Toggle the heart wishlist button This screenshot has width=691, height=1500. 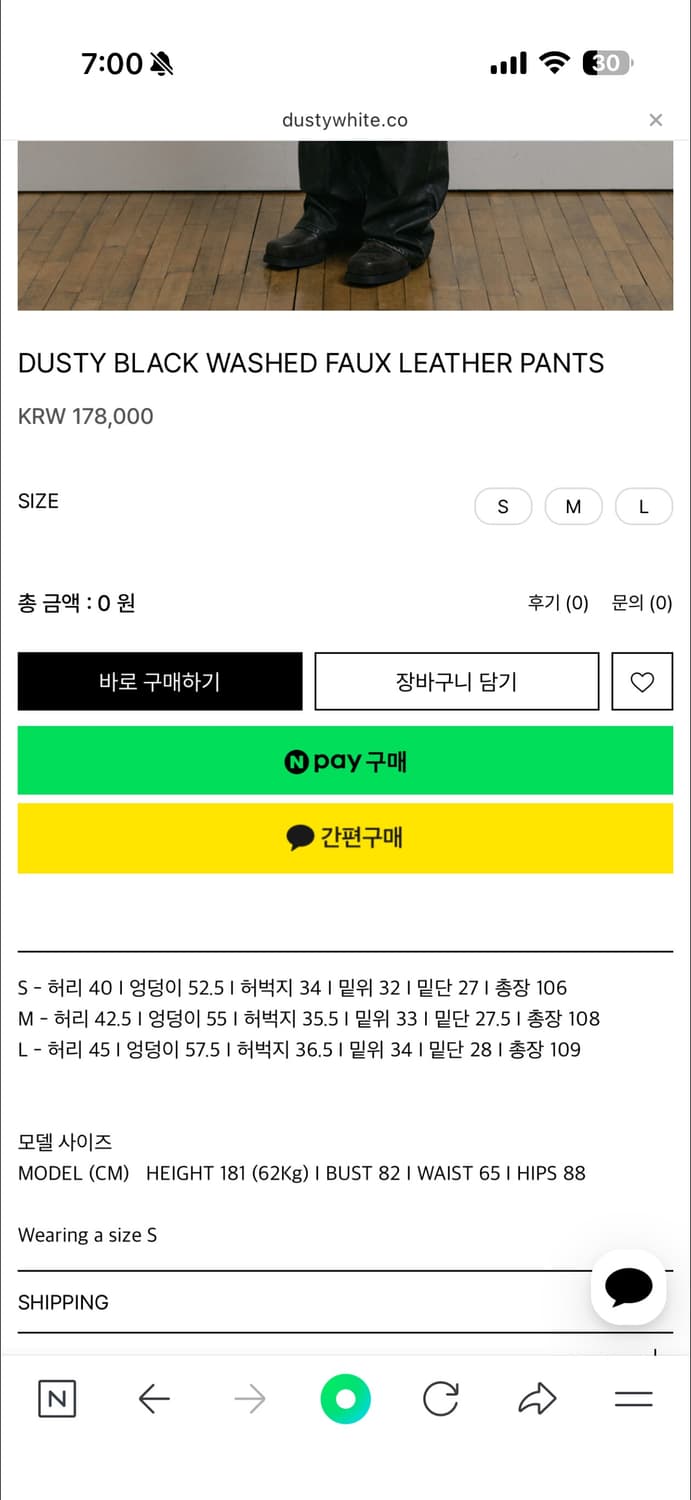pos(642,681)
